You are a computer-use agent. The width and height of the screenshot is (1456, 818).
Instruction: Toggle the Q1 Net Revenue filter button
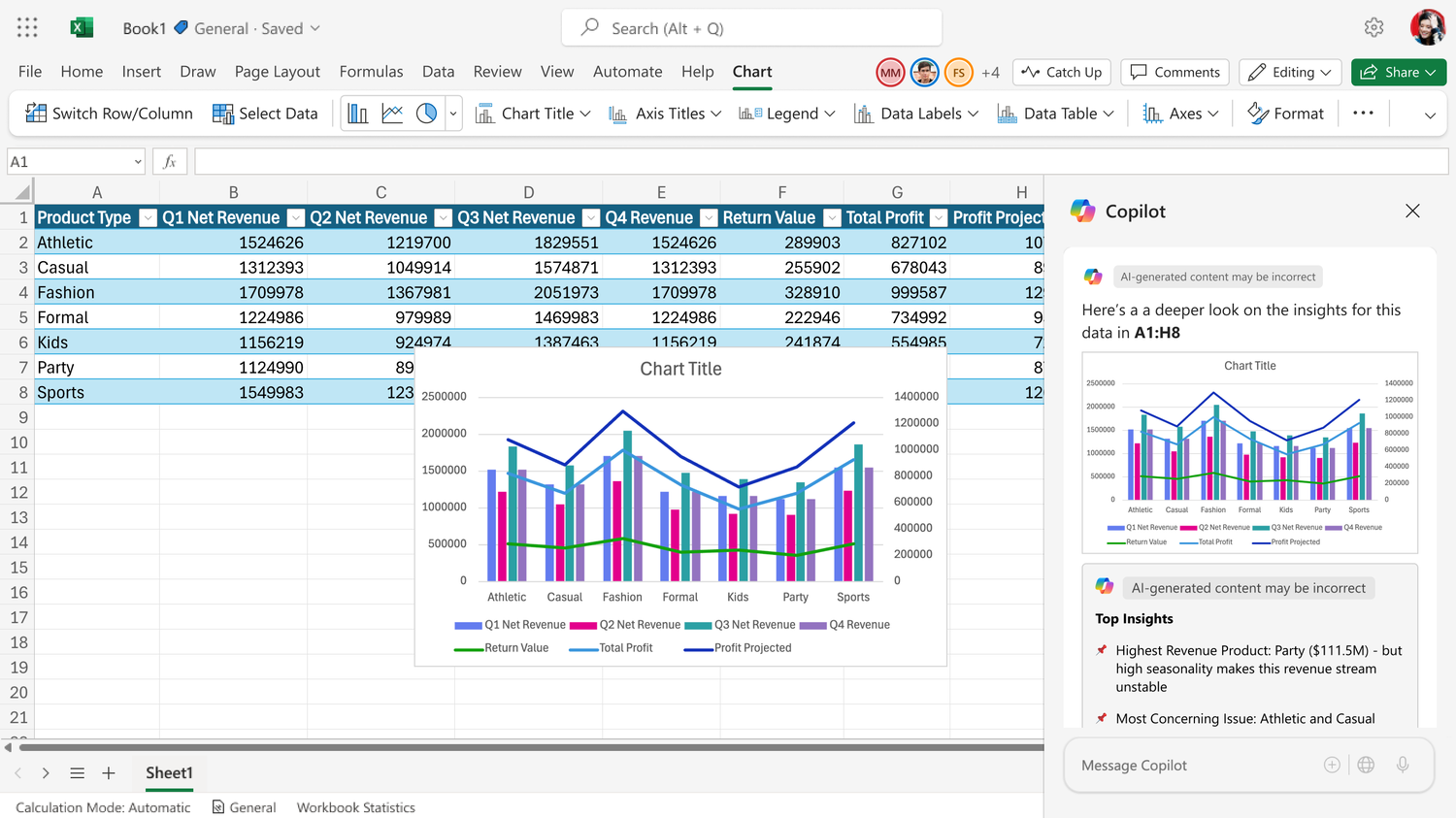point(295,217)
